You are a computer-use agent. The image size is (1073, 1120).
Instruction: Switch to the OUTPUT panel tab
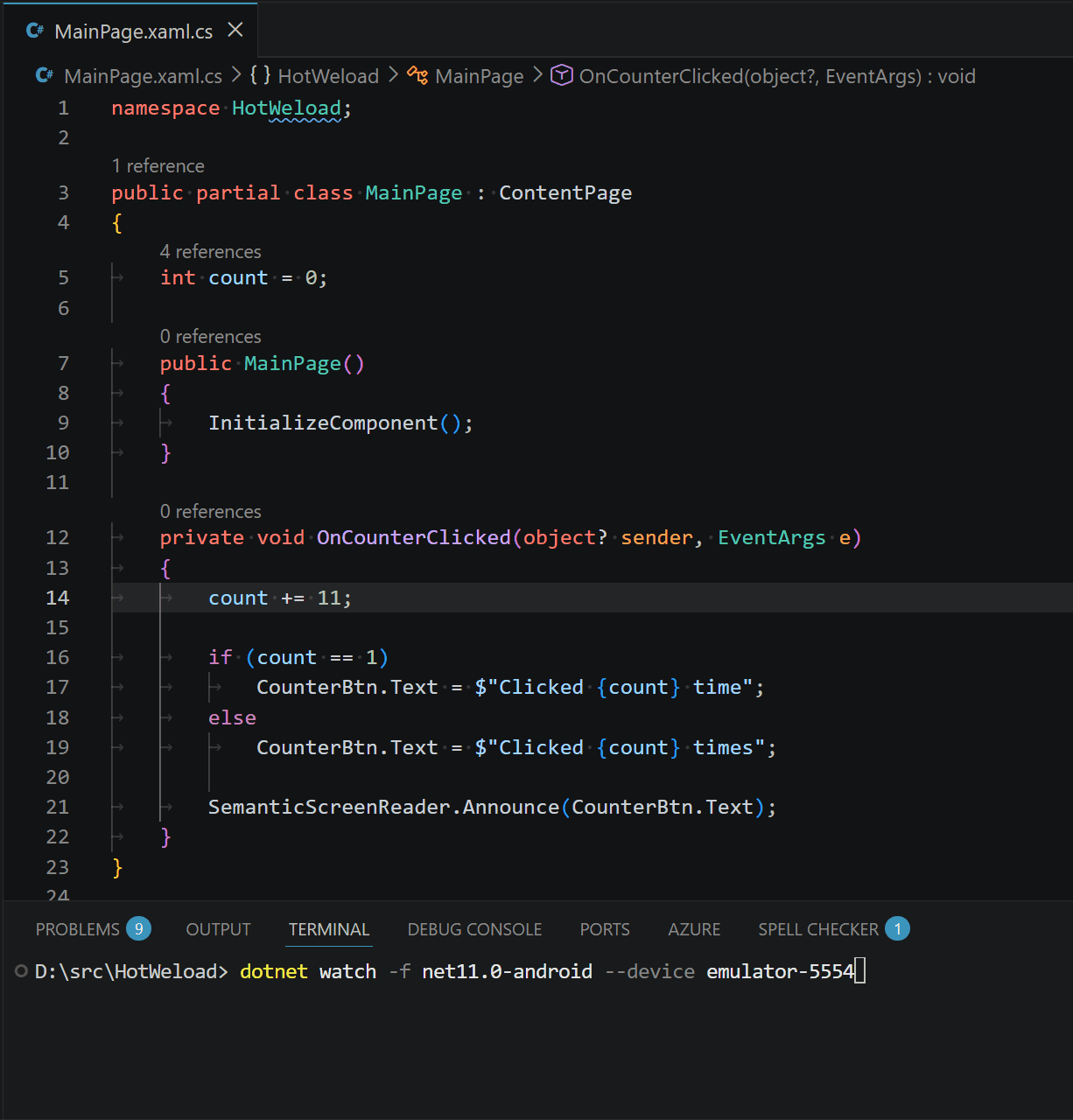(x=218, y=929)
